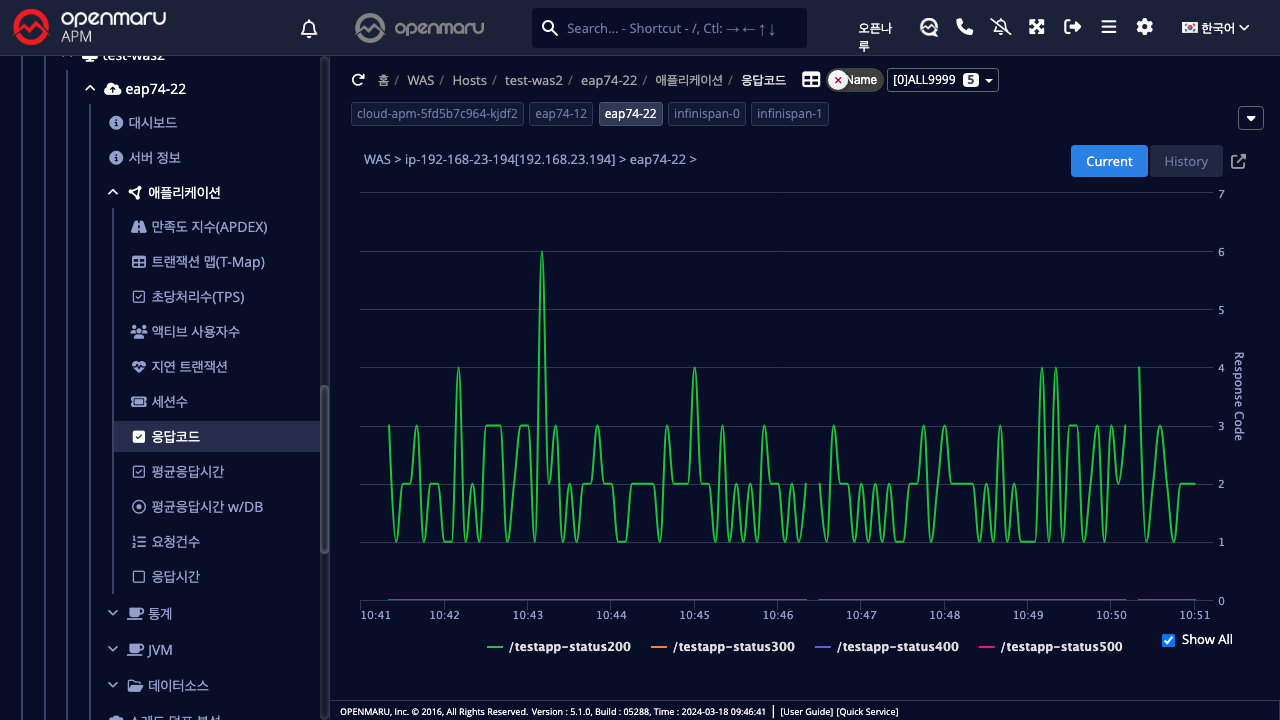Toggle /testapp-status200 series in legend
This screenshot has height=720, width=1280.
pyautogui.click(x=559, y=647)
